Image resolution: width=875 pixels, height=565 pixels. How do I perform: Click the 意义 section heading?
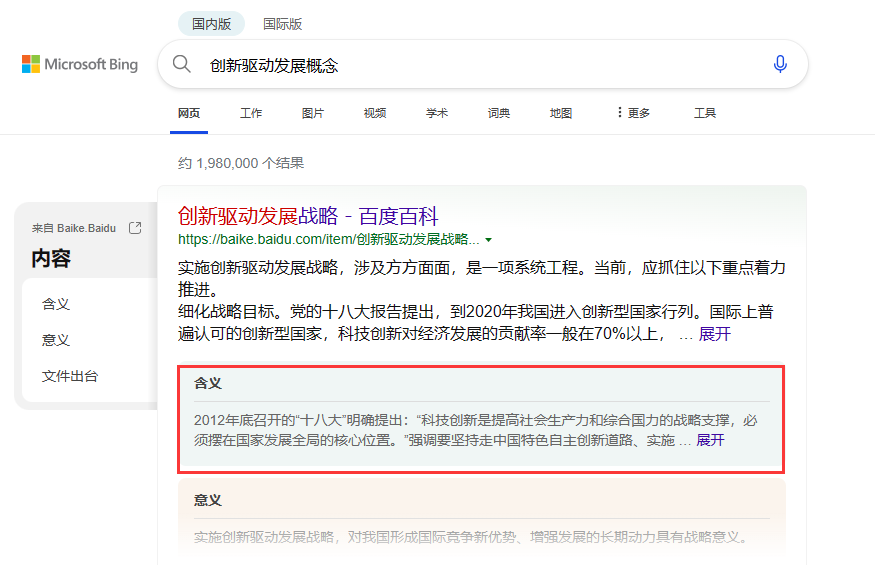tap(208, 500)
